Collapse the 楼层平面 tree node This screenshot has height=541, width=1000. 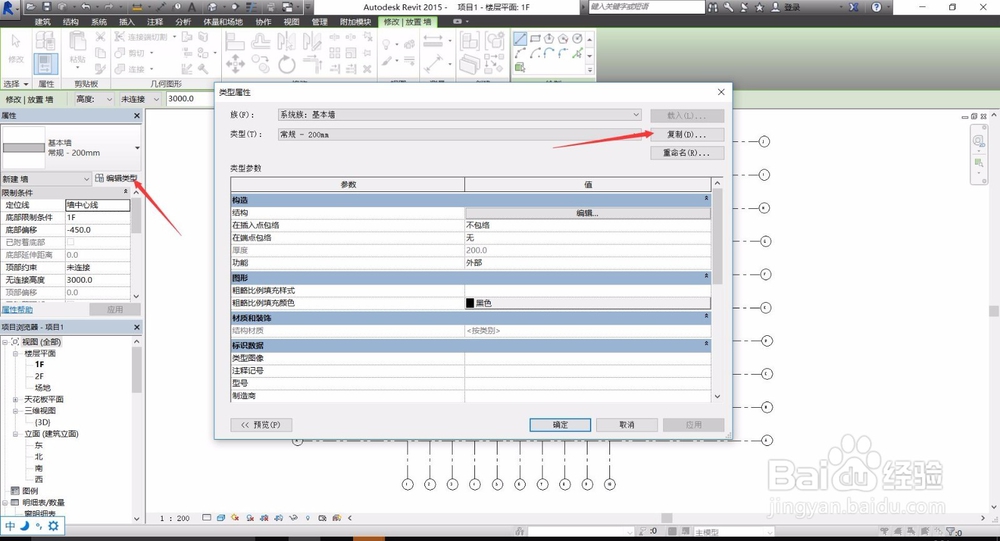(16, 353)
